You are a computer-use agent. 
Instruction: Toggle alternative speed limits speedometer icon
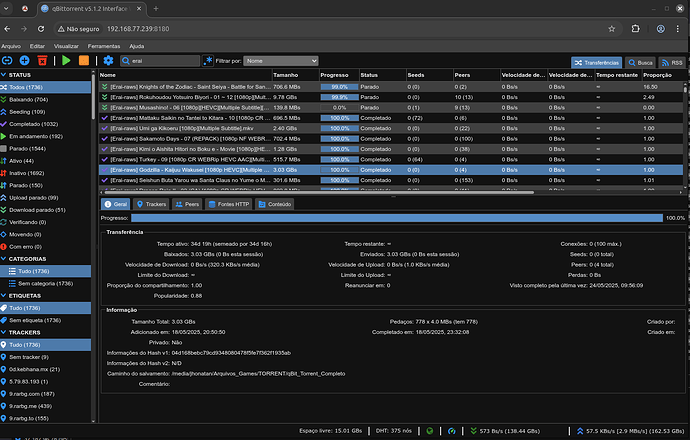[x=451, y=431]
